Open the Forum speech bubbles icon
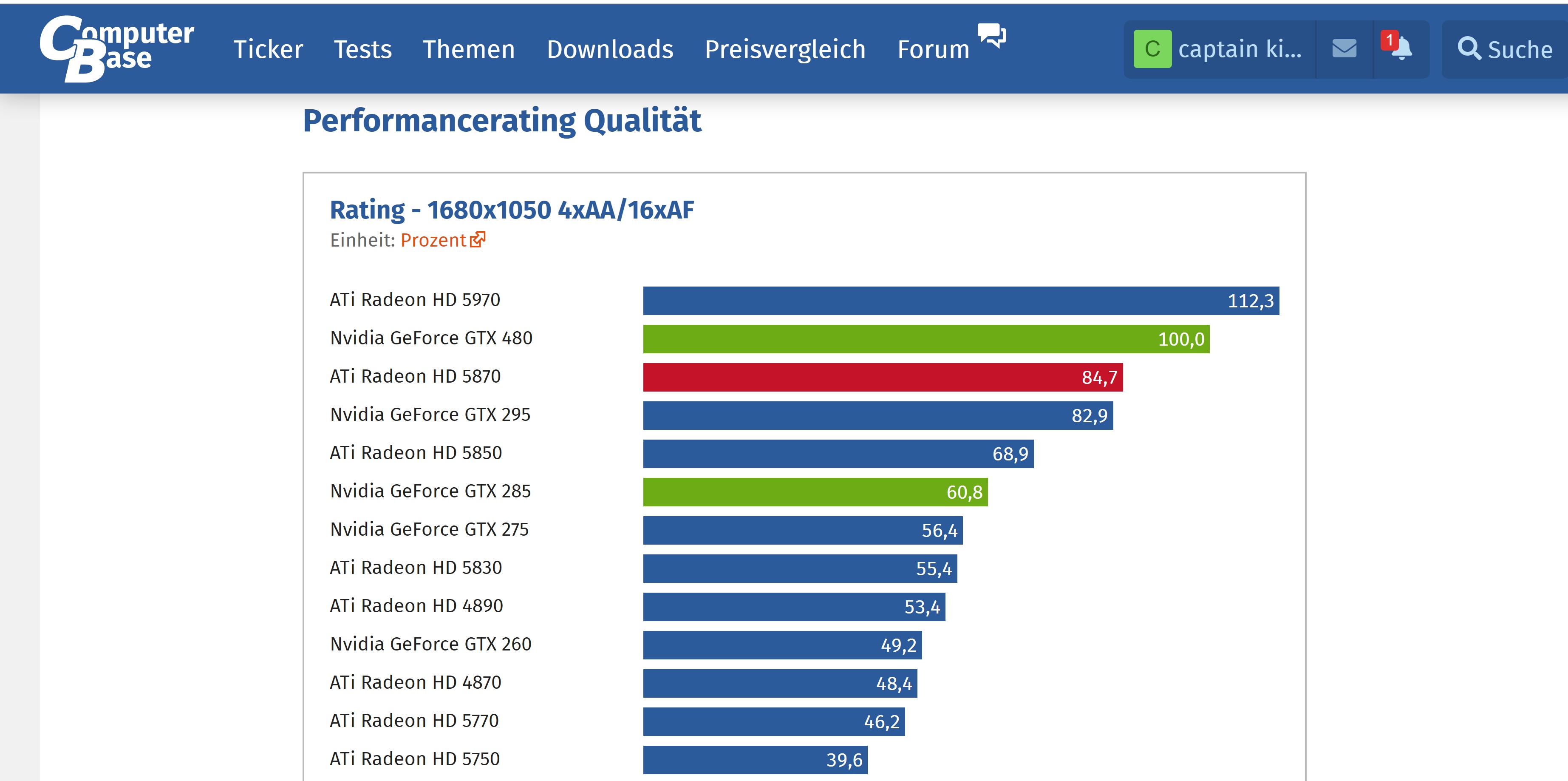 [x=991, y=35]
